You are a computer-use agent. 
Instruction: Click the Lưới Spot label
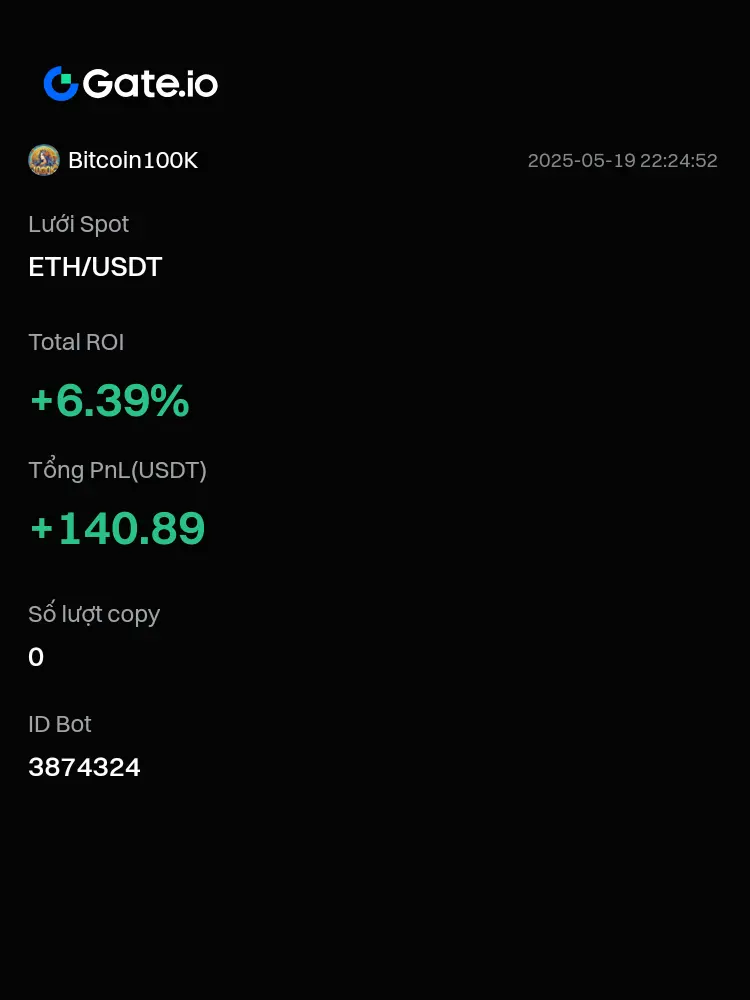(x=78, y=224)
